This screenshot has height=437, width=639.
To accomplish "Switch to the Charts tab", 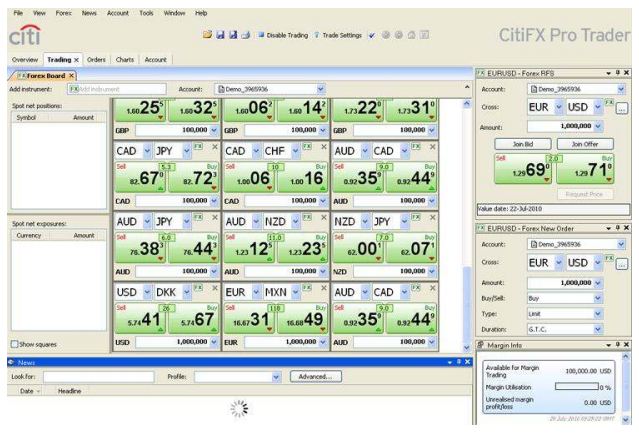I will (125, 60).
